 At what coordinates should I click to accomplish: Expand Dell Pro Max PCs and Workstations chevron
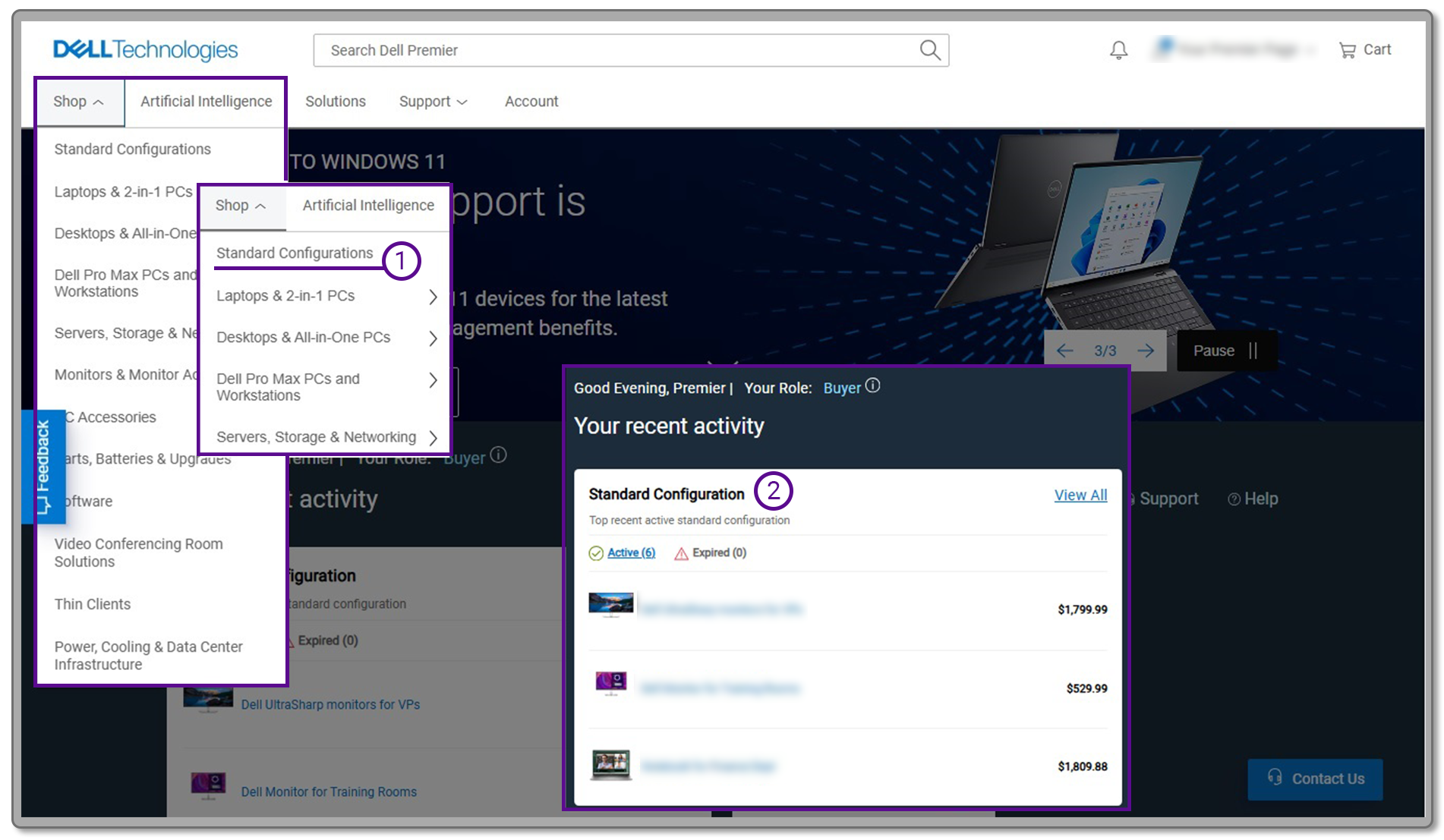(433, 380)
